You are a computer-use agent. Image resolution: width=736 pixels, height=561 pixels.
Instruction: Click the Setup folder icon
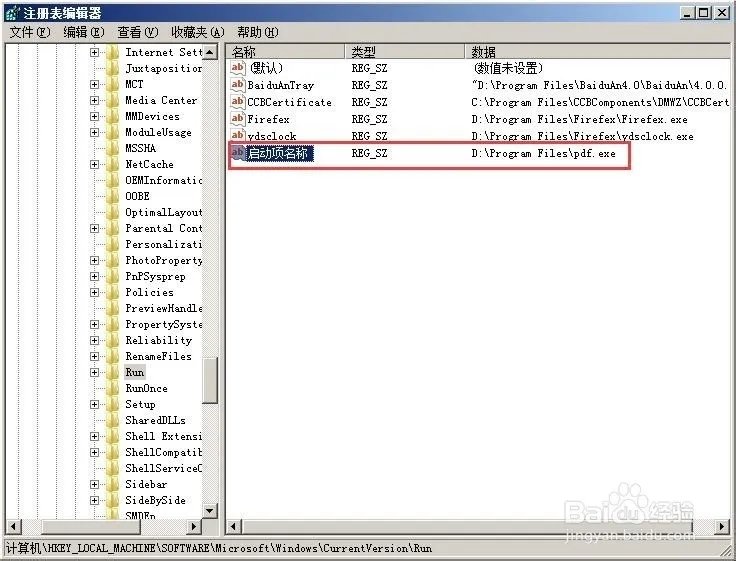click(113, 404)
